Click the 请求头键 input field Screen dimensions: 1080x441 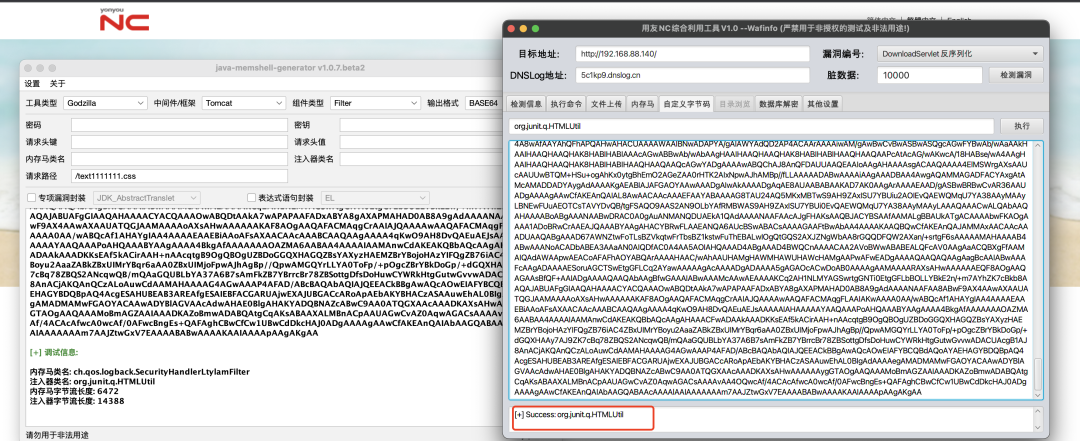click(179, 142)
